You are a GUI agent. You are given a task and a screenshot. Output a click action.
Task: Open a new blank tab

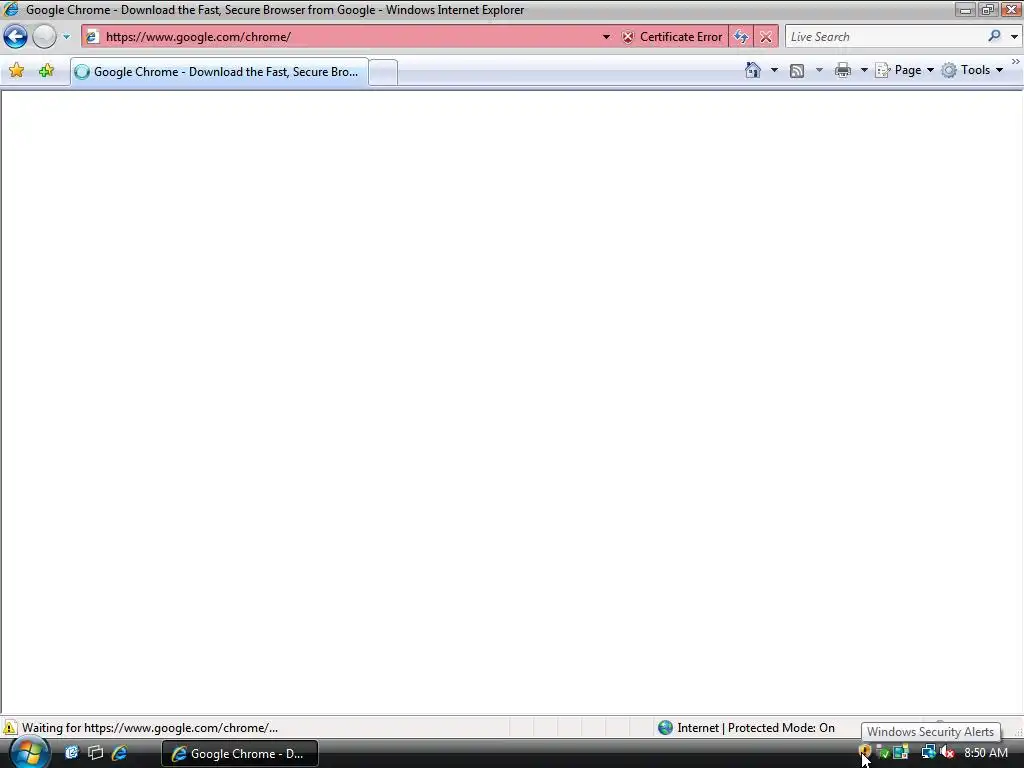coord(383,72)
